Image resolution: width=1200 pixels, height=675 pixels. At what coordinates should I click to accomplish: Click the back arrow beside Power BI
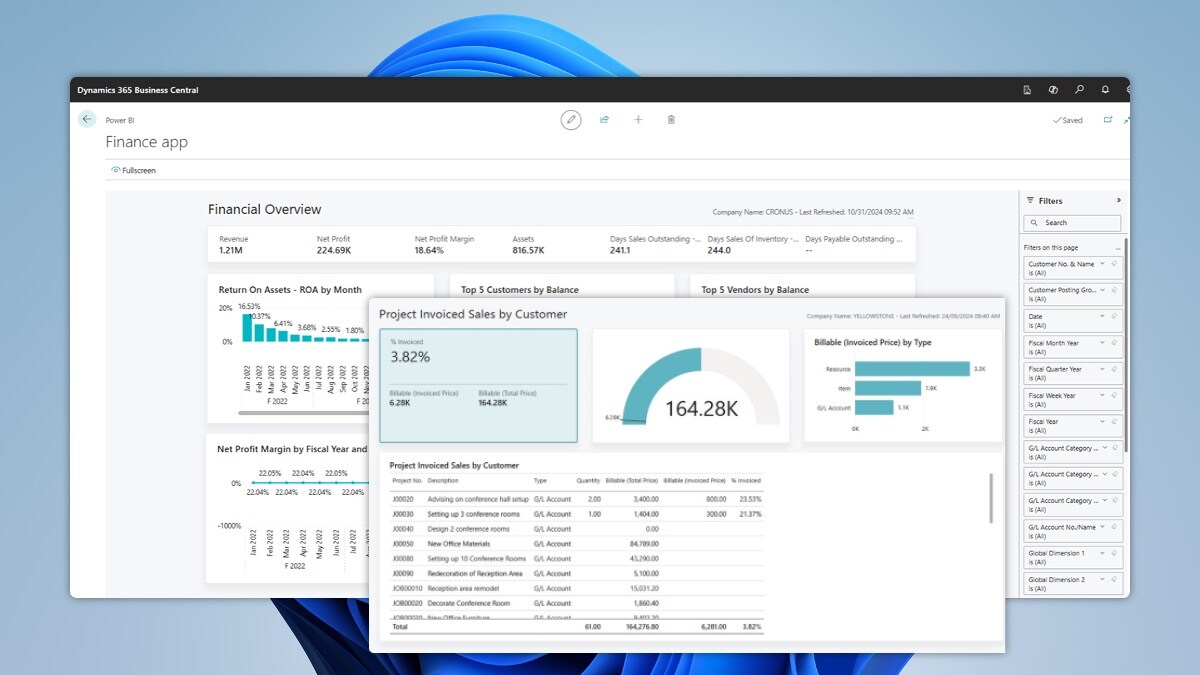[x=87, y=119]
